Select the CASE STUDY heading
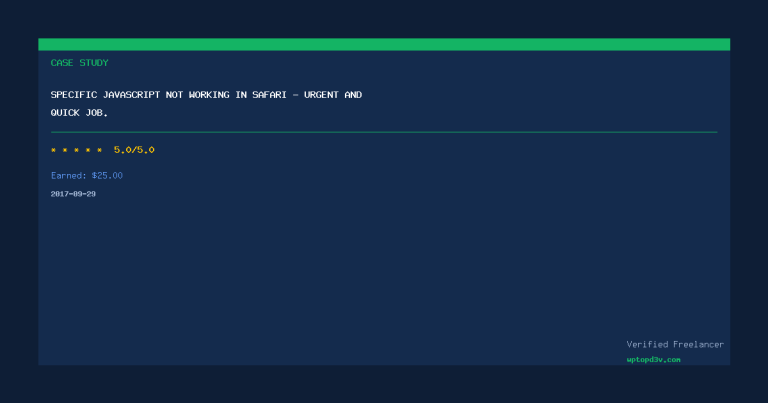This screenshot has height=403, width=768. [x=79, y=63]
